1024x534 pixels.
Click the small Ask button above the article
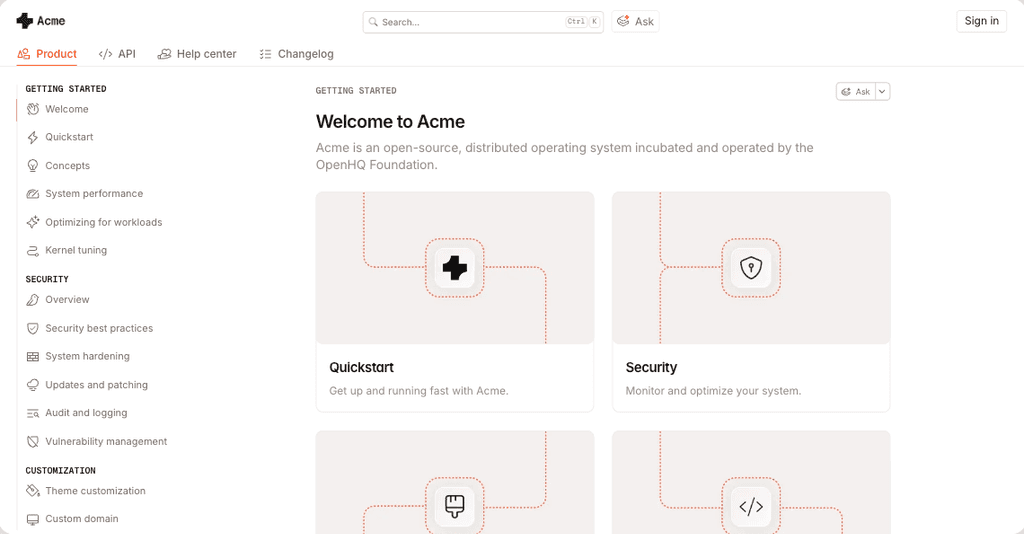(856, 91)
